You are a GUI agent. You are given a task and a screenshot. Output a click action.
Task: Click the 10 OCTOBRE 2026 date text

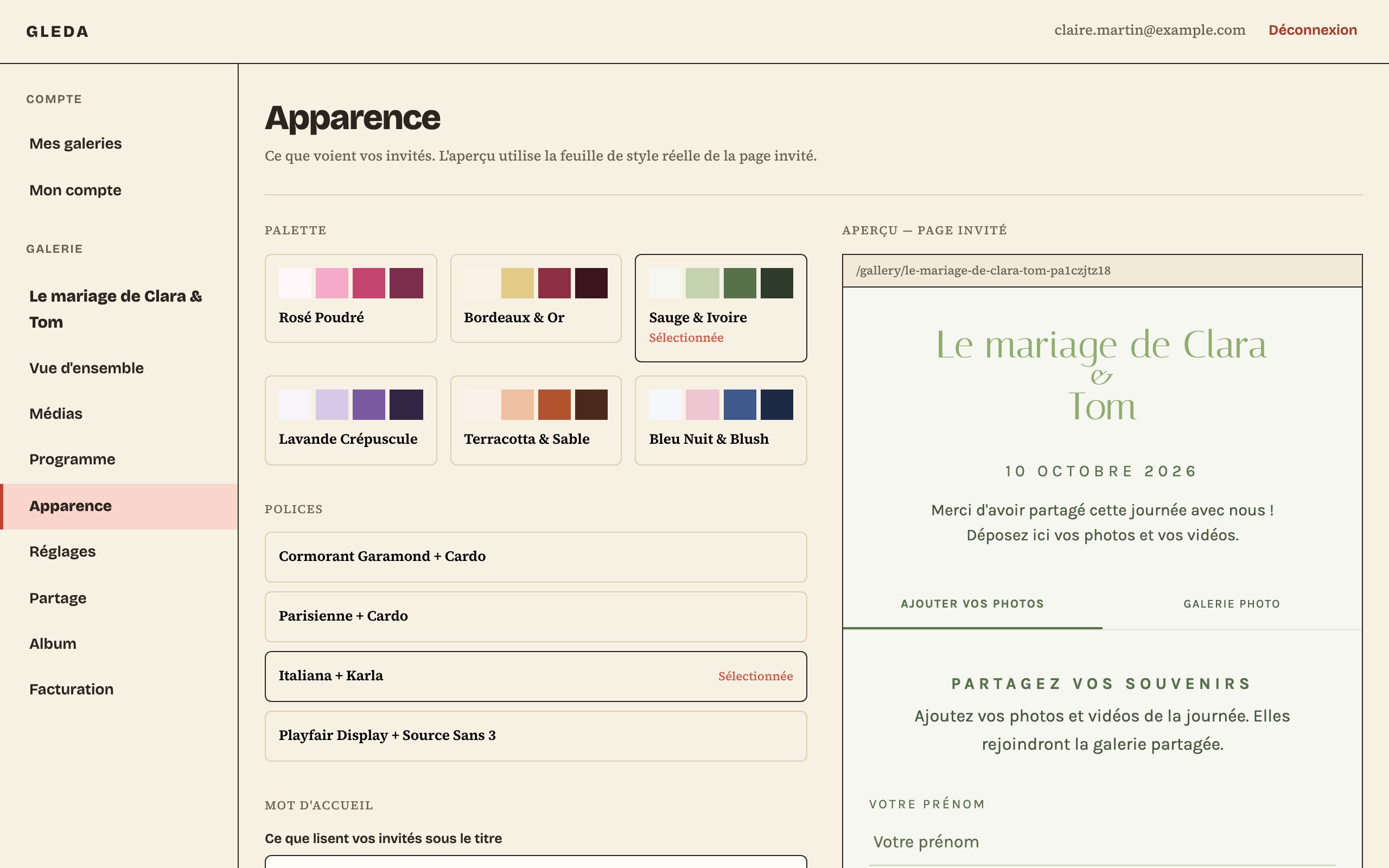1101,471
